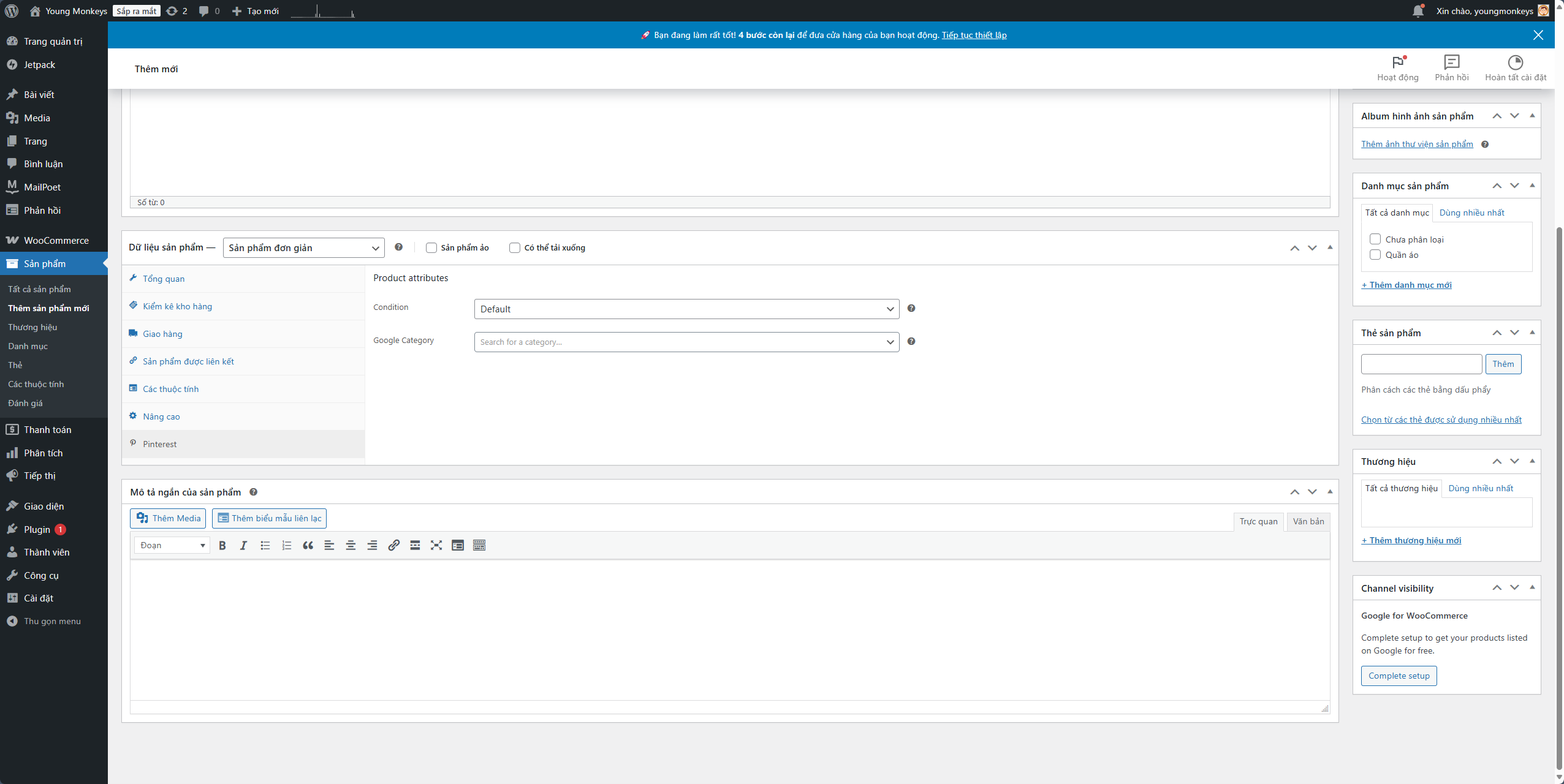Viewport: 1564px width, 784px height.
Task: Click the Italic formatting icon
Action: point(243,545)
